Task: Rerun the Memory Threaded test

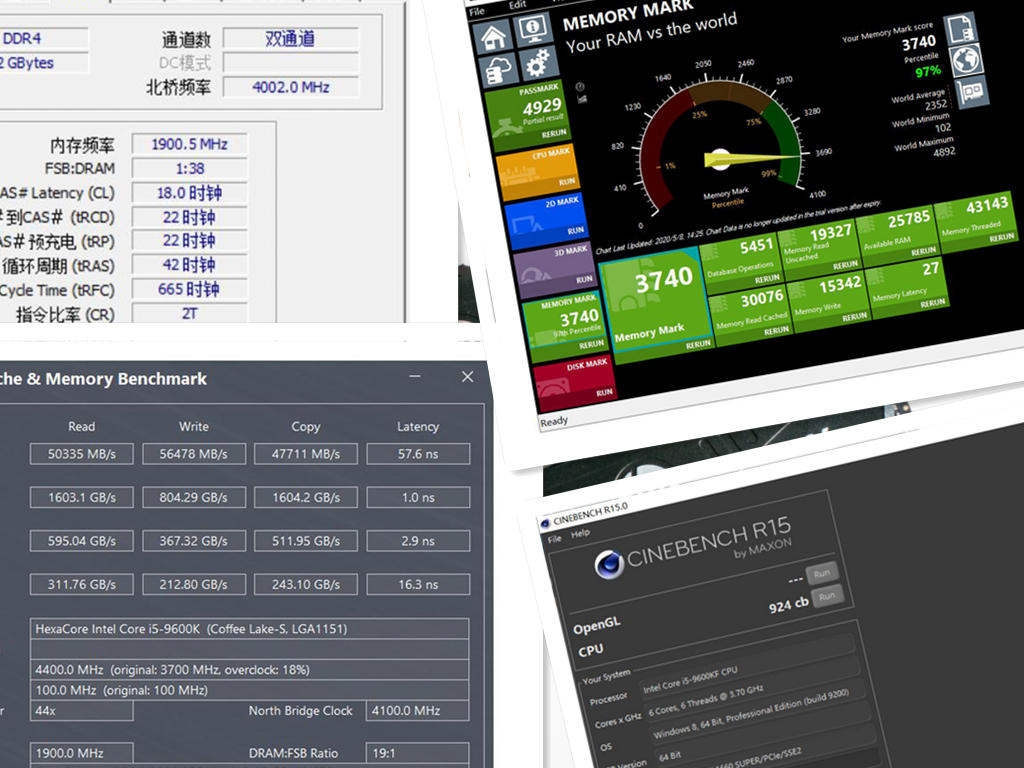Action: click(x=1001, y=237)
